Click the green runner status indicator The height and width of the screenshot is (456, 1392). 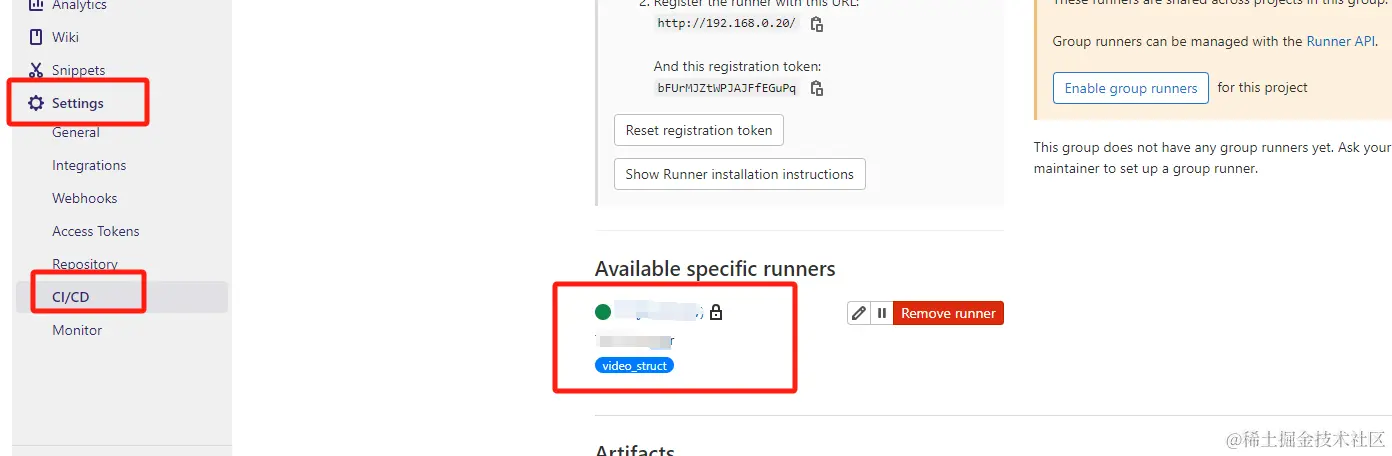point(603,312)
